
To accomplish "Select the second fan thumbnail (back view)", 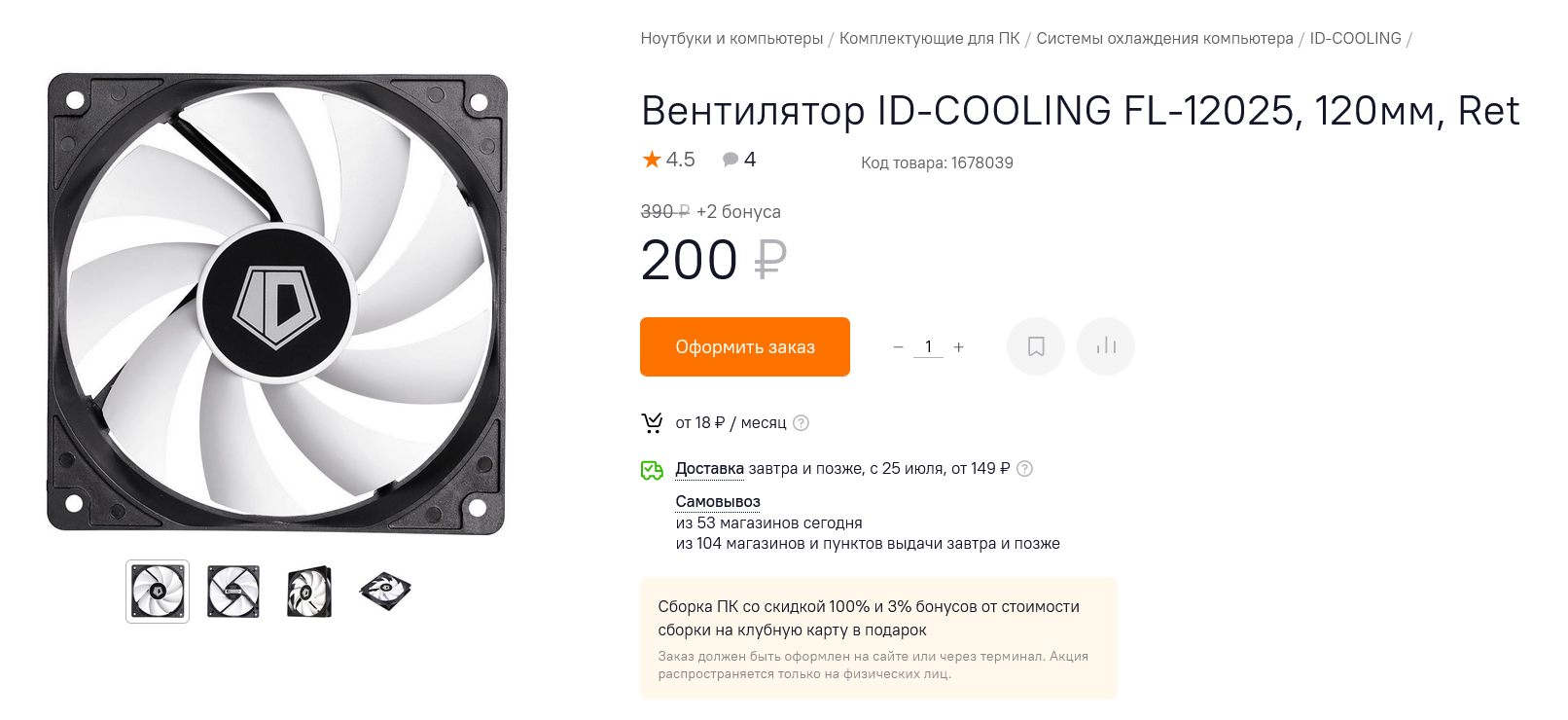I will coord(233,592).
